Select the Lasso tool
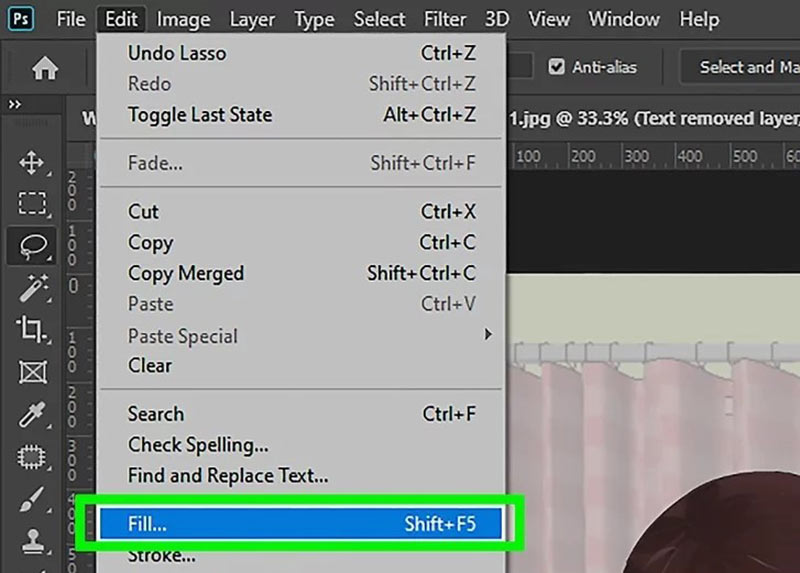 (32, 244)
